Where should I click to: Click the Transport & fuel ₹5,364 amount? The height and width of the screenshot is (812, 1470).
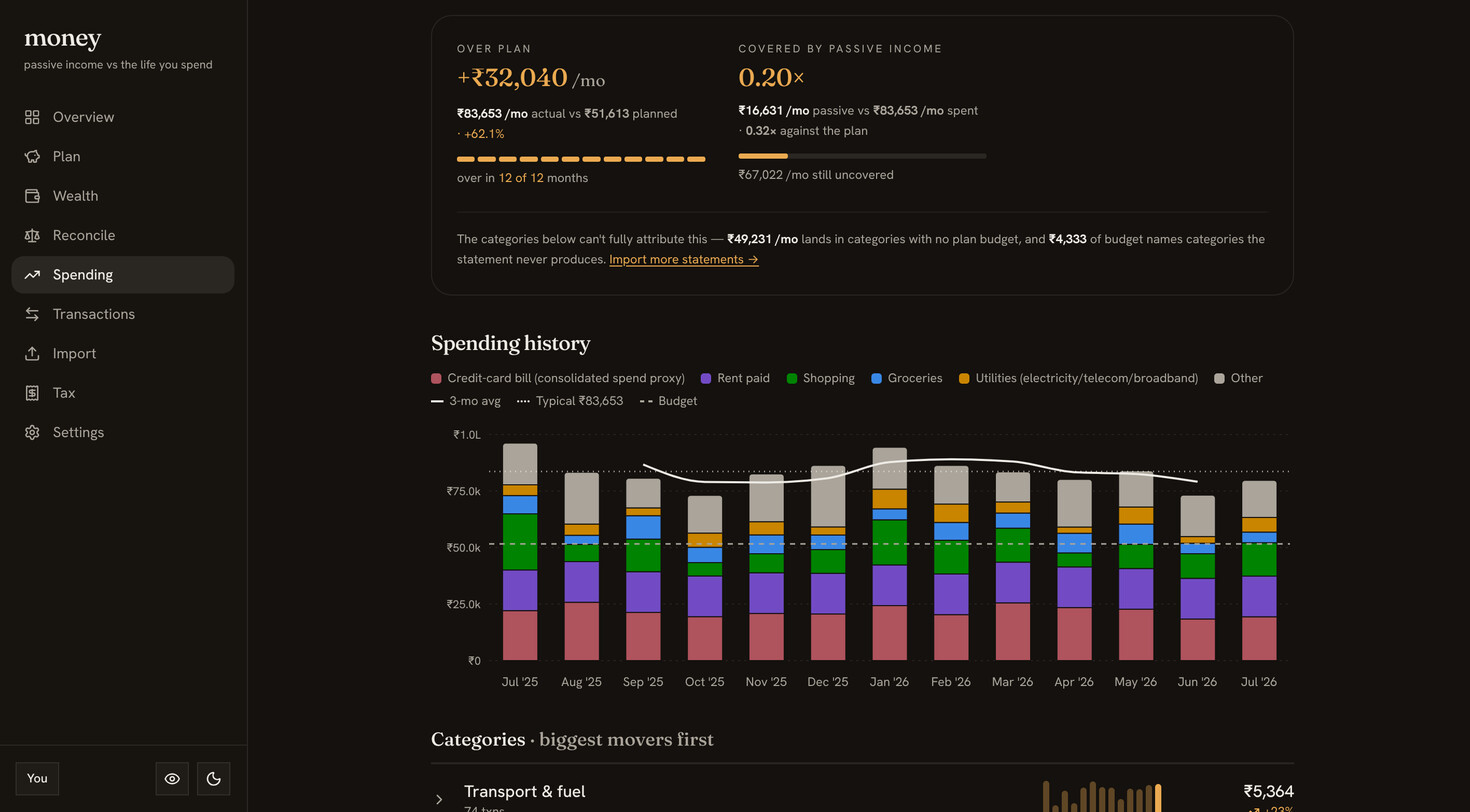tap(1268, 792)
